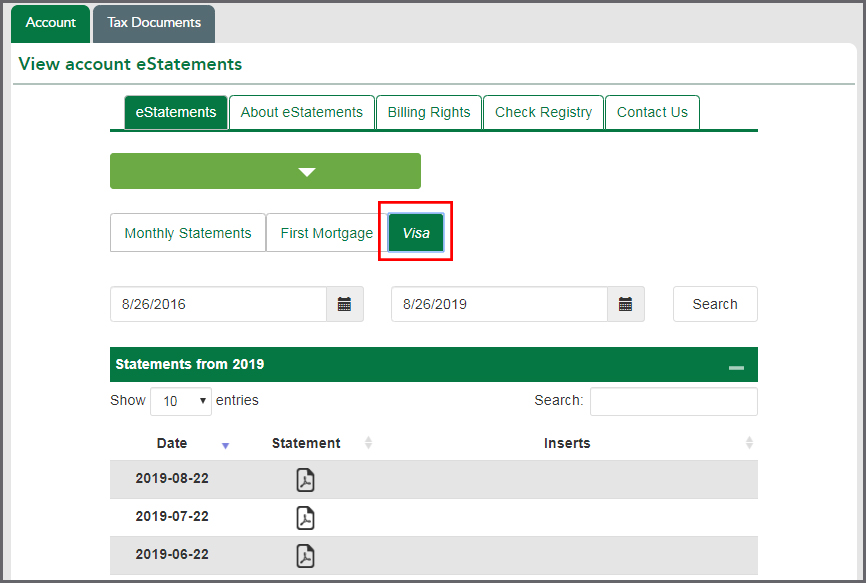Click the date 2019-08-22 row
This screenshot has width=866, height=583.
[x=434, y=479]
